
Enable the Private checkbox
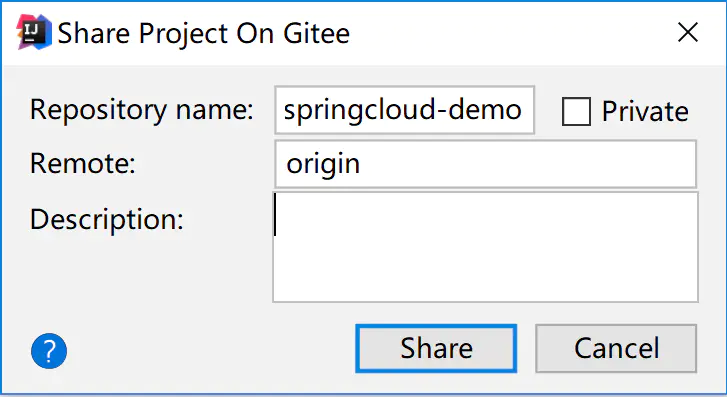[x=576, y=111]
